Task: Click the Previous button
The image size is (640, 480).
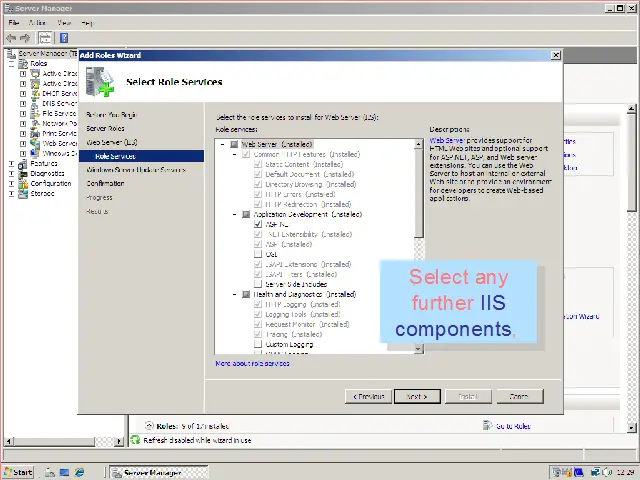Action: [x=369, y=396]
